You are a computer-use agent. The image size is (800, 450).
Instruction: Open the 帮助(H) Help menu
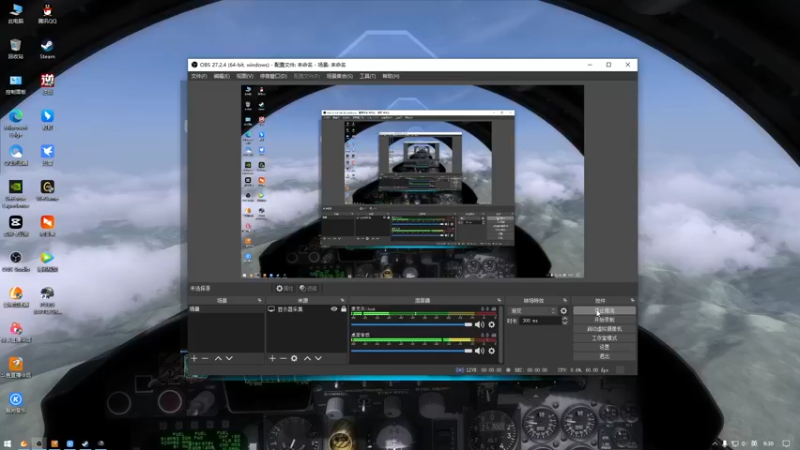click(391, 76)
